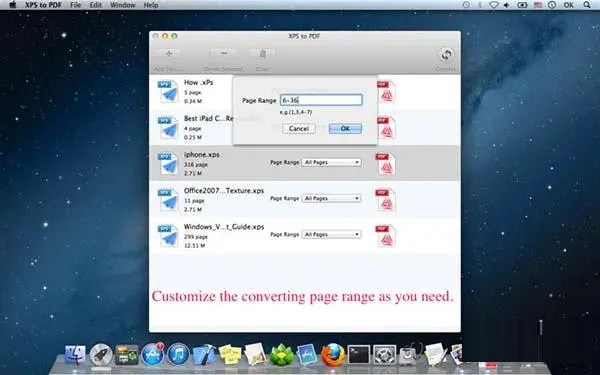Click the OK button in dialog

345,129
